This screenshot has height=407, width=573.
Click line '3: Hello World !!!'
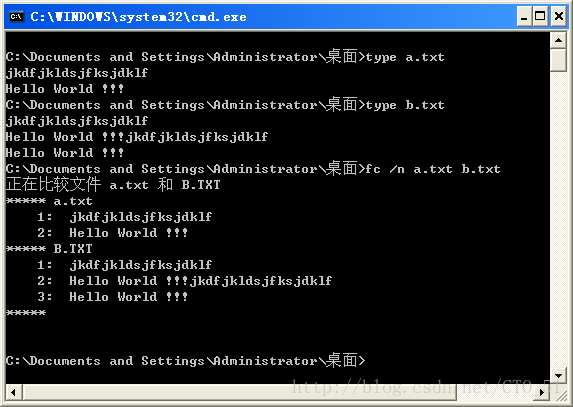coord(113,297)
